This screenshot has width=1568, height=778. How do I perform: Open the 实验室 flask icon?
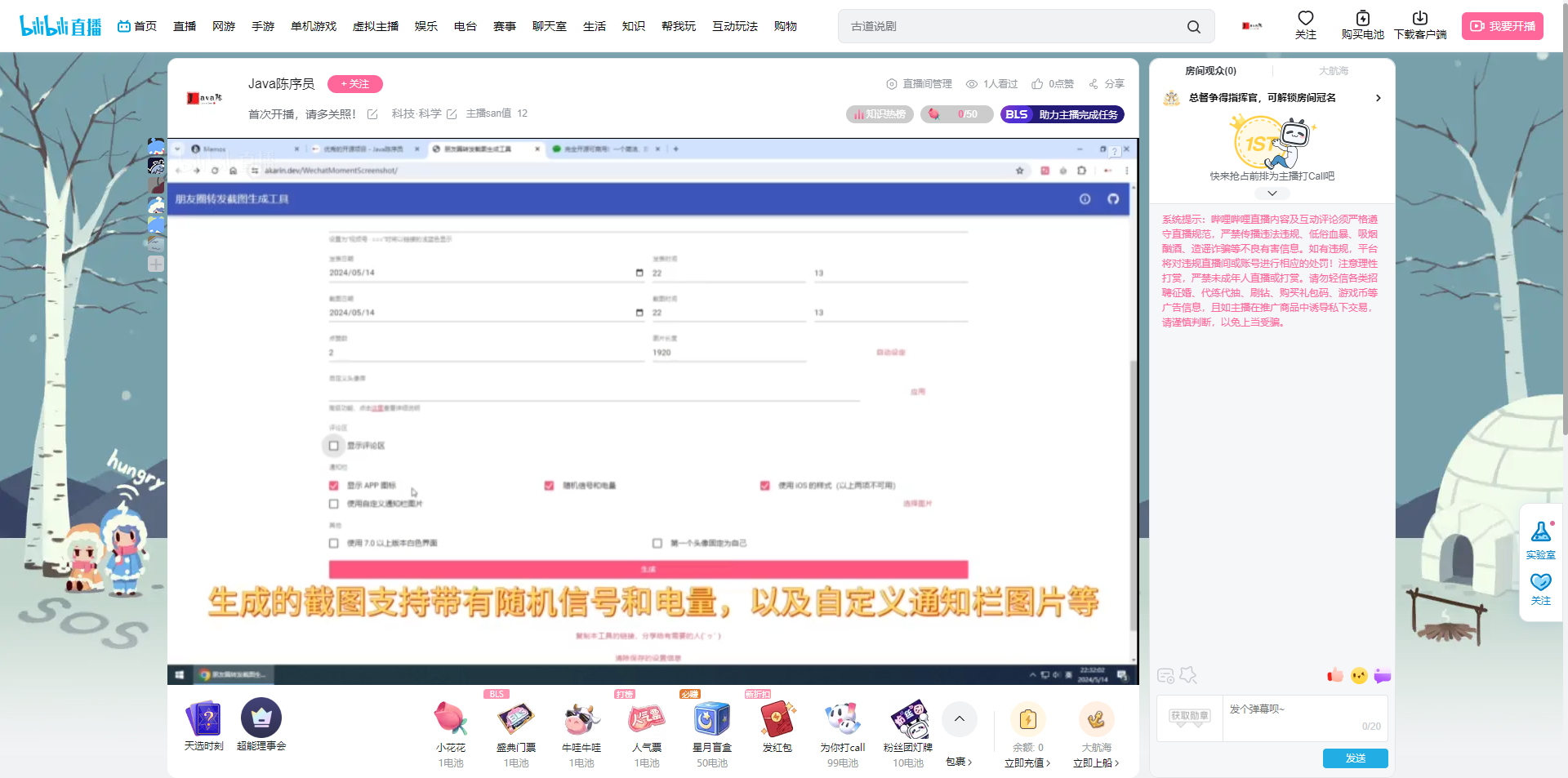coord(1540,532)
